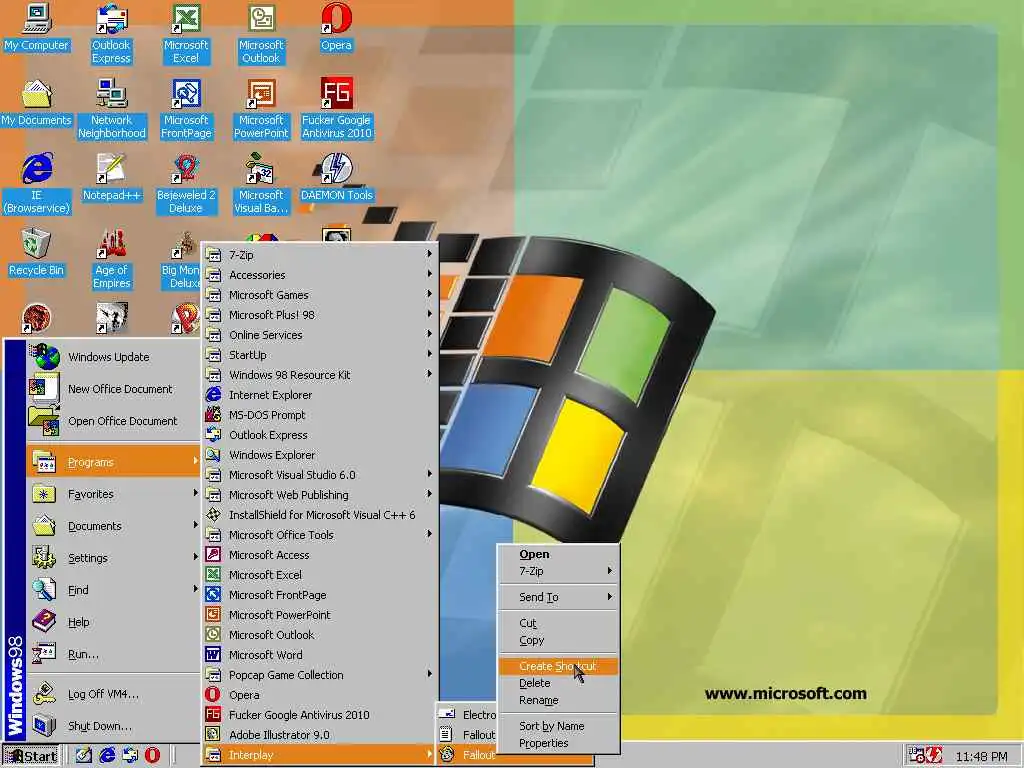
Task: Open the My Computer desktop icon
Action: coord(37,27)
